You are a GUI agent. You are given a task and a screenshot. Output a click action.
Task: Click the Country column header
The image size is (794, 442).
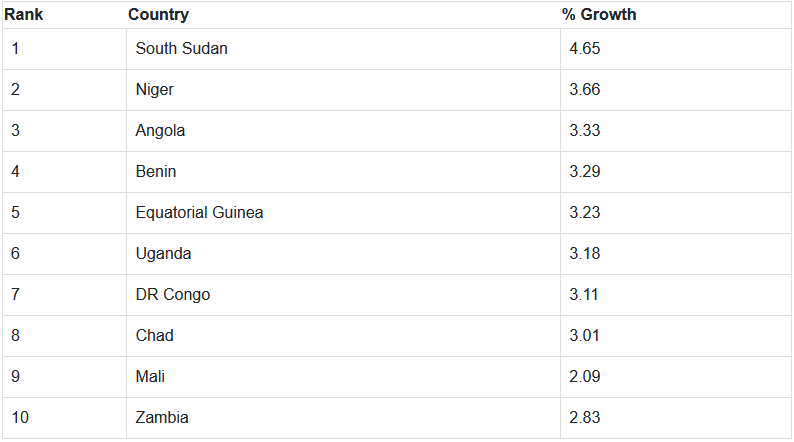[158, 15]
